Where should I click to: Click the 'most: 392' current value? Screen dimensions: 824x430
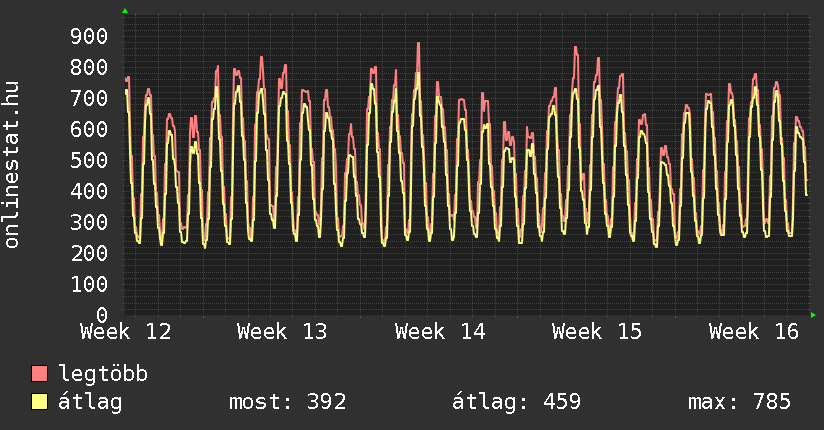pyautogui.click(x=288, y=402)
